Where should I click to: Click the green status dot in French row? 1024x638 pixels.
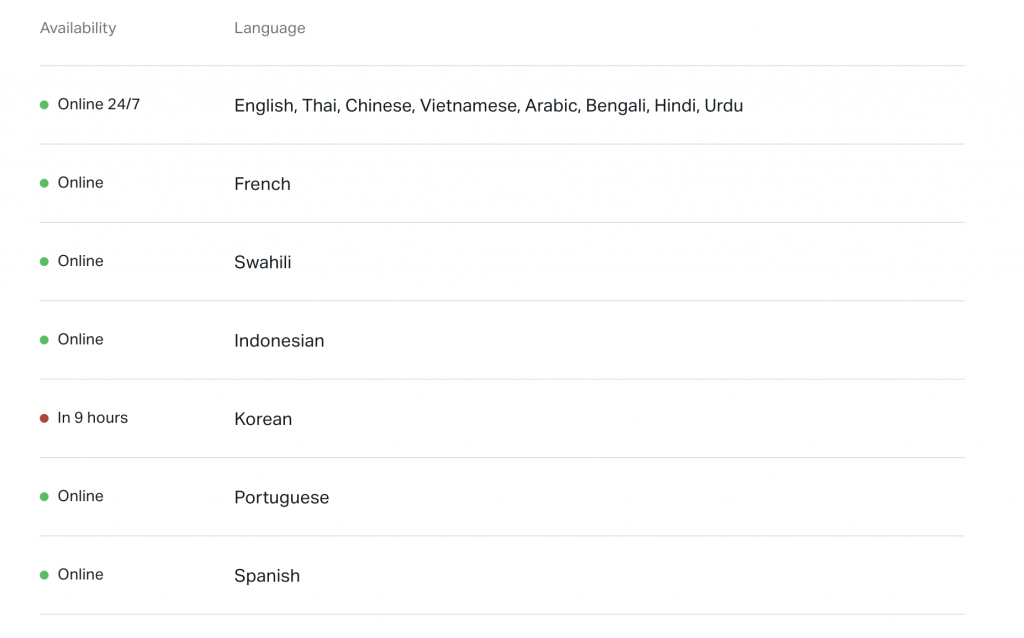point(44,183)
